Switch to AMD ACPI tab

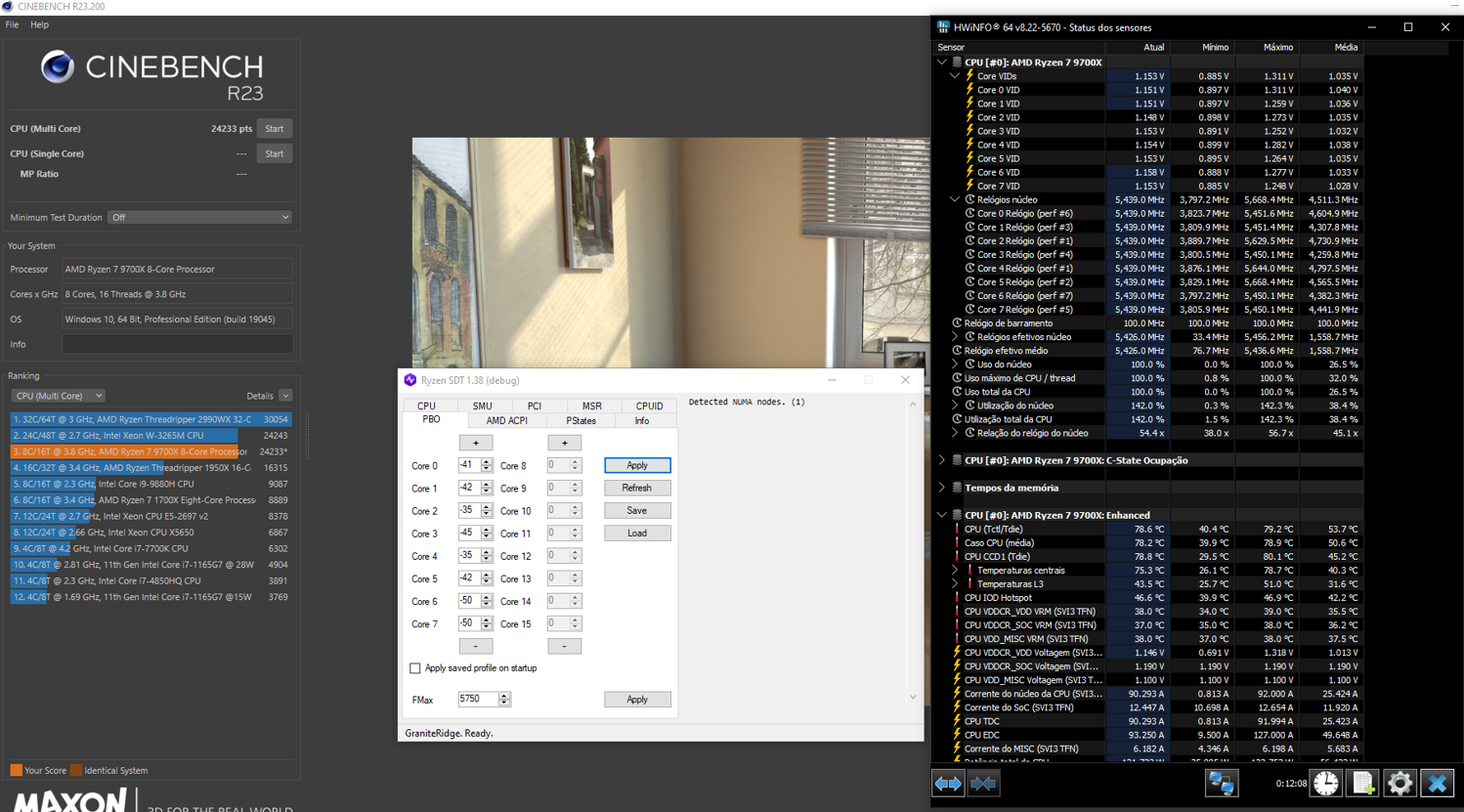point(507,421)
